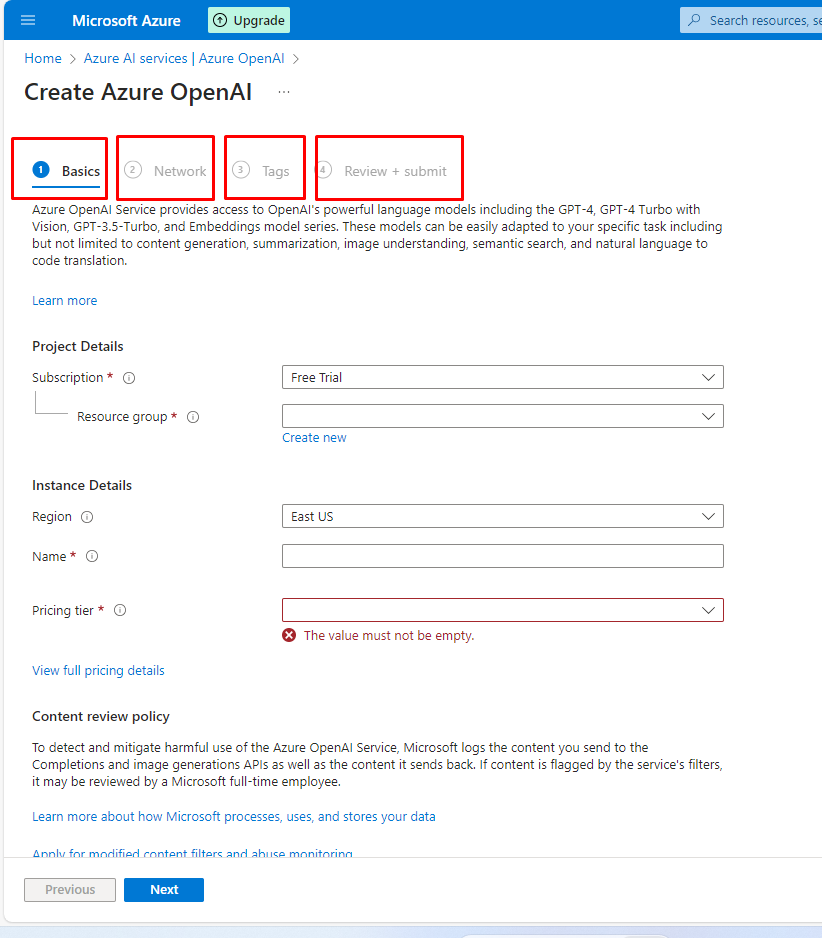Click the Upgrade button in header
Viewport: 822px width, 938px height.
point(249,20)
